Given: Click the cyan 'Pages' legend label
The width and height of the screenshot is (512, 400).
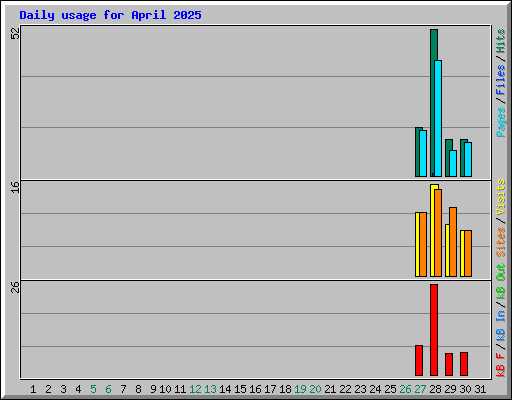Looking at the screenshot, I should coord(501,122).
